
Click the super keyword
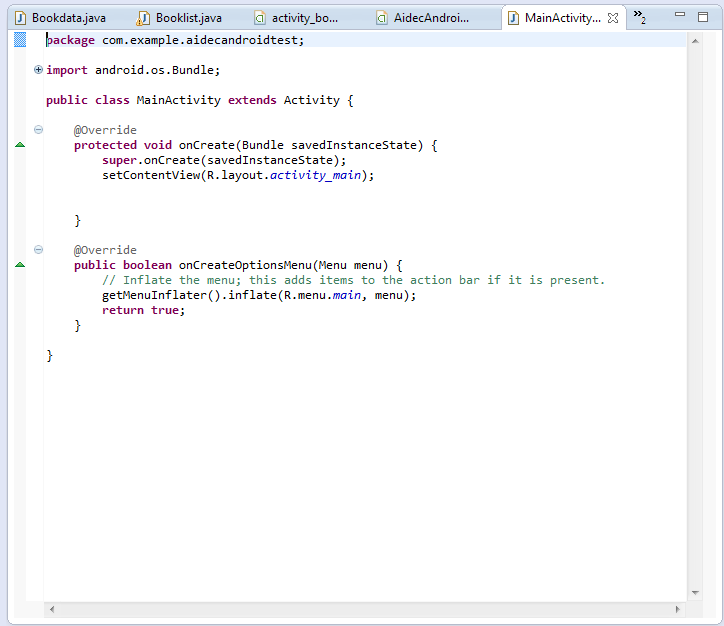click(x=120, y=160)
